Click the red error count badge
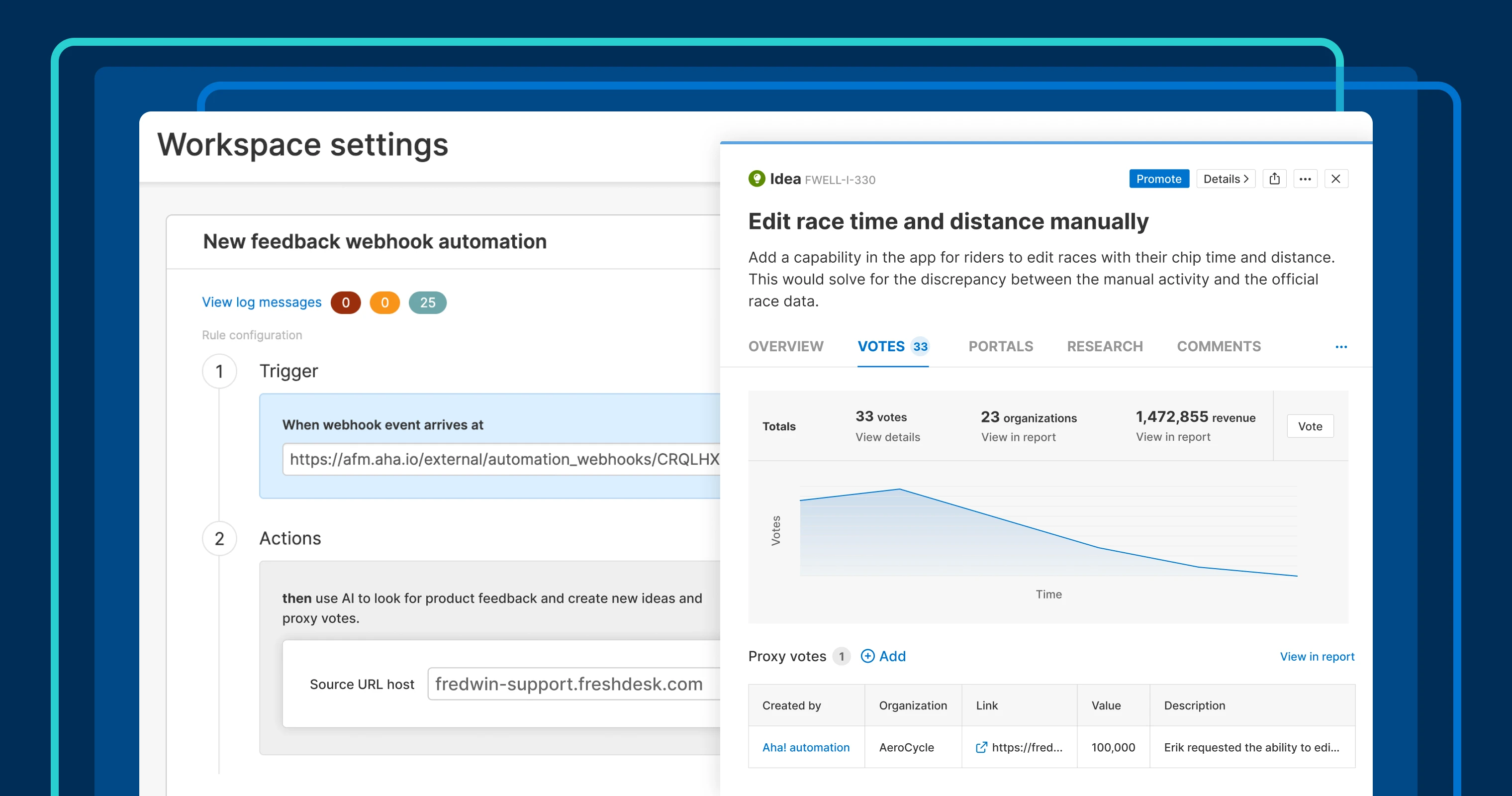Screen dimensions: 1512x796 [345, 302]
